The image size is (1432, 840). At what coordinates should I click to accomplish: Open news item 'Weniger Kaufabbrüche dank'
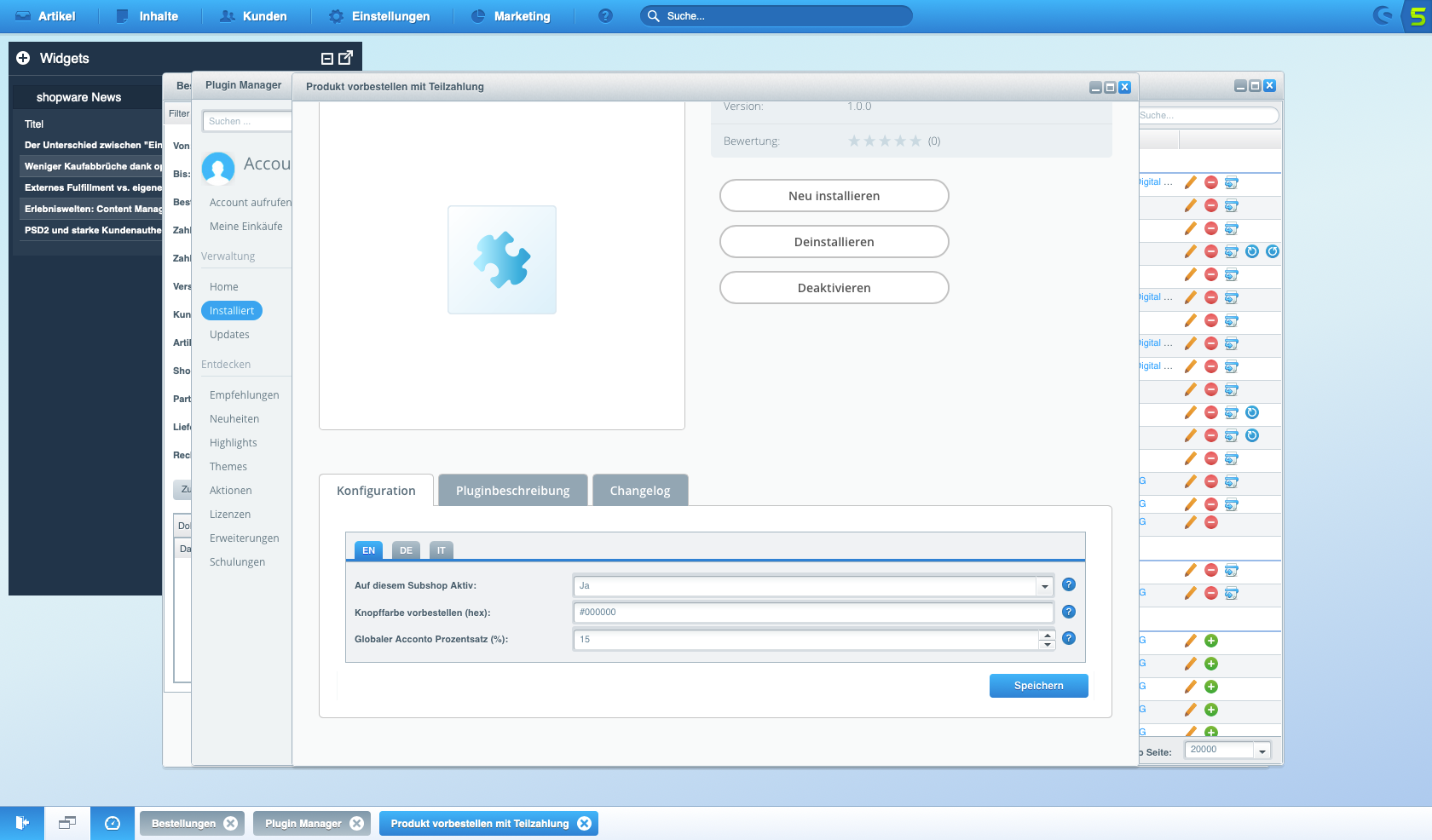(x=93, y=166)
